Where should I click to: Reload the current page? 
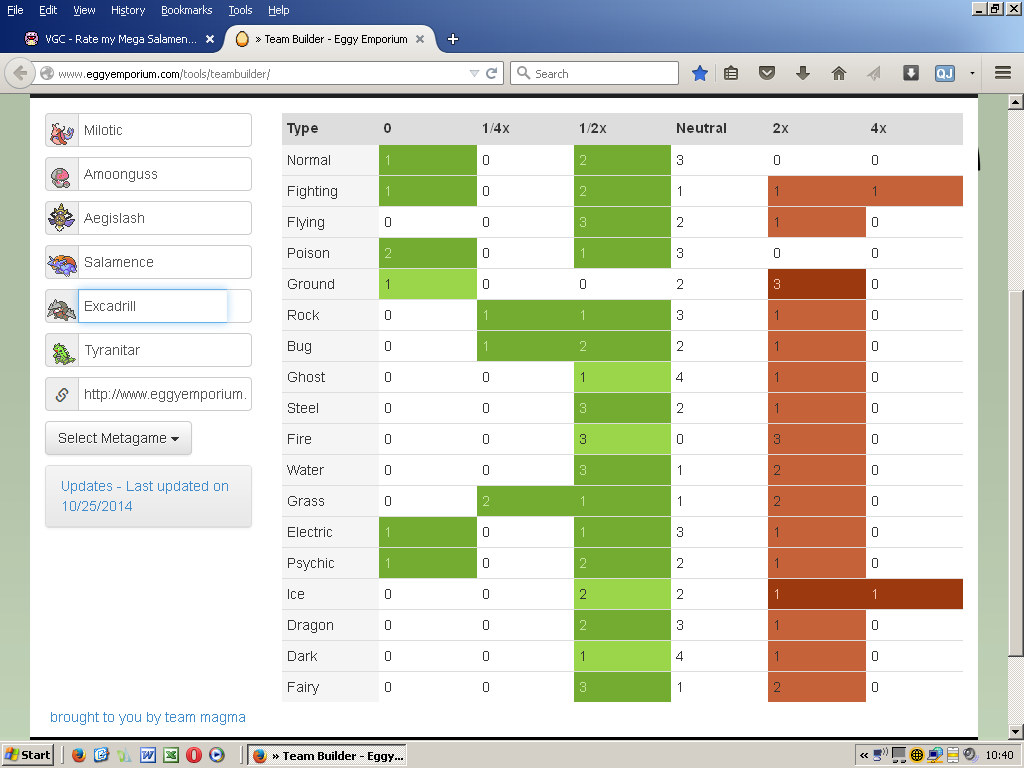[x=492, y=73]
